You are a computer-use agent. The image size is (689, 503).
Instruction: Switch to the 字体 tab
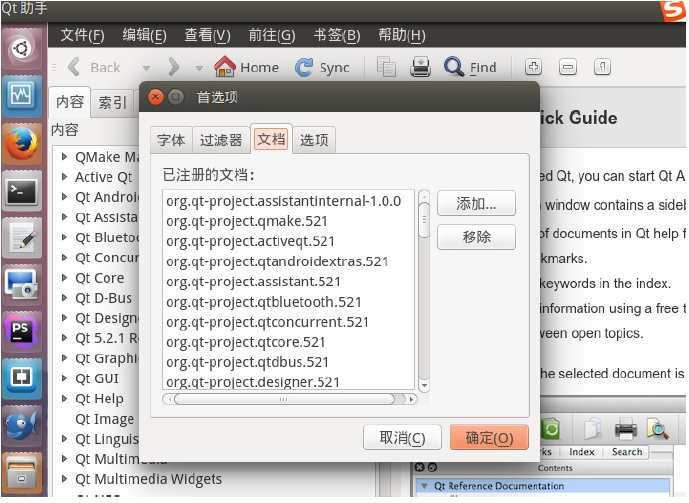point(171,140)
